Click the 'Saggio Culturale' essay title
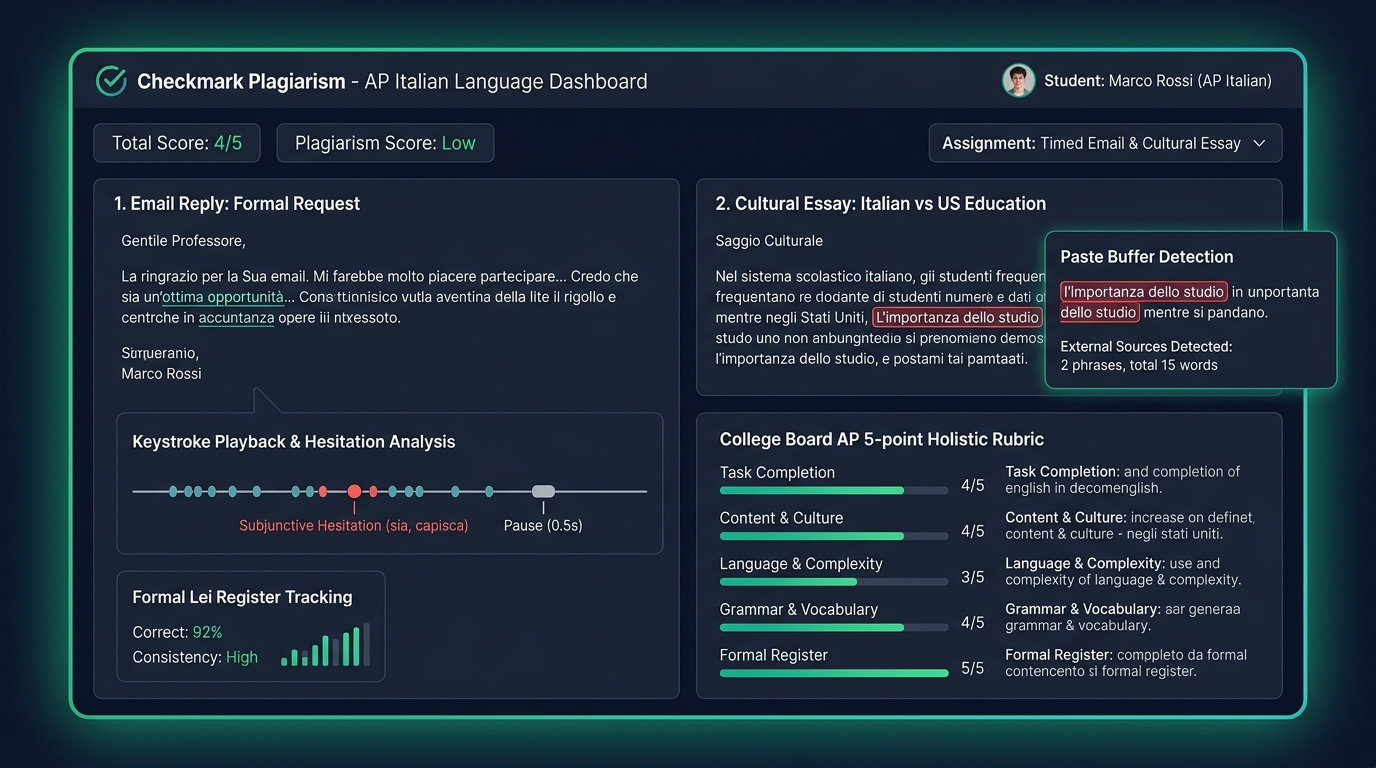This screenshot has width=1376, height=768. [x=769, y=241]
